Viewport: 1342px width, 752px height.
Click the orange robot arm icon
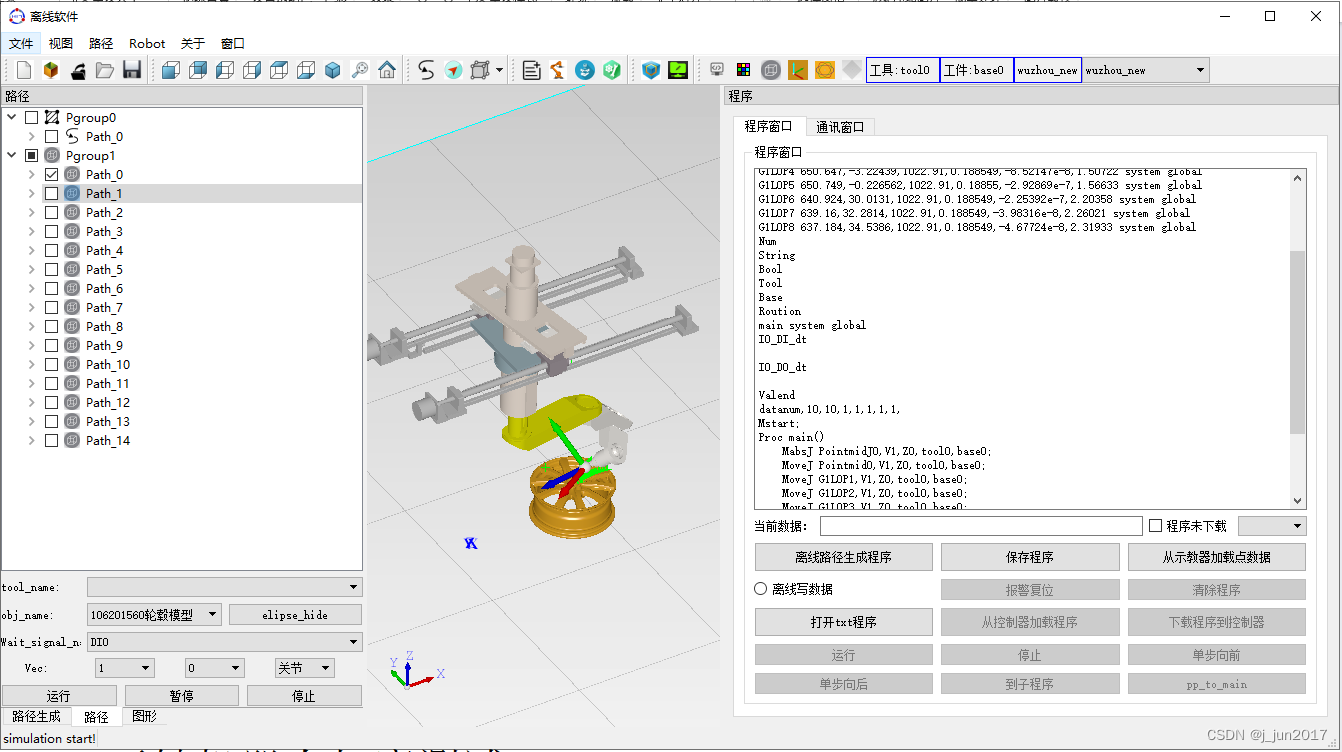click(558, 70)
